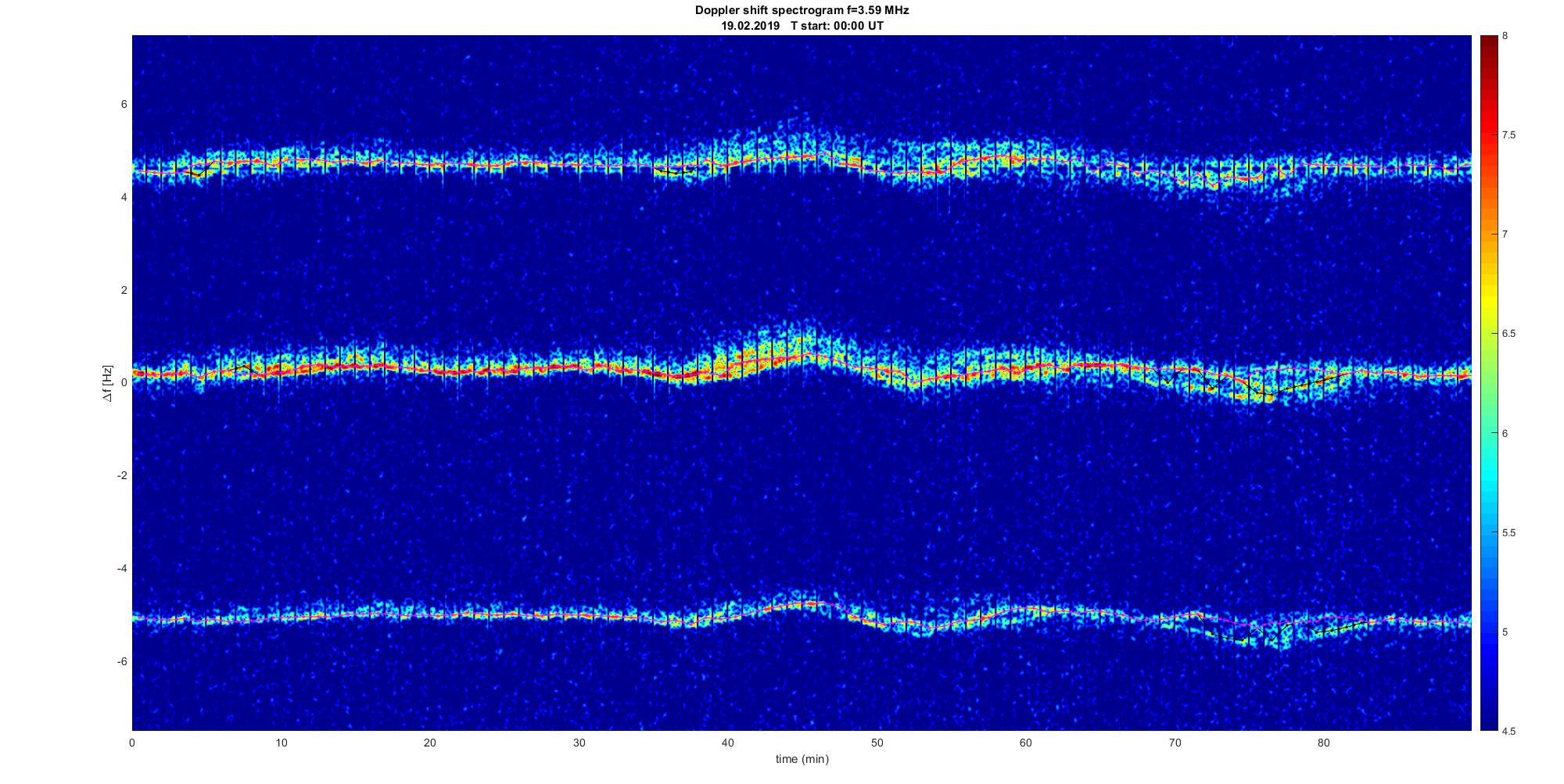The image size is (1564, 784).
Task: Click the x-axis tick label 70
Action: point(1175,743)
